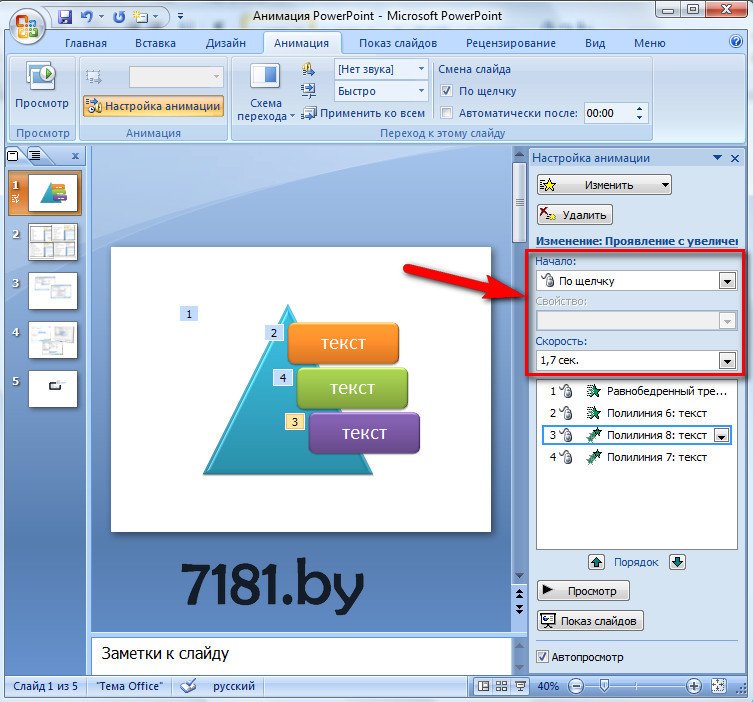Viewport: 753px width, 702px height.
Task: Click the Удалить animation button
Action: 574,215
